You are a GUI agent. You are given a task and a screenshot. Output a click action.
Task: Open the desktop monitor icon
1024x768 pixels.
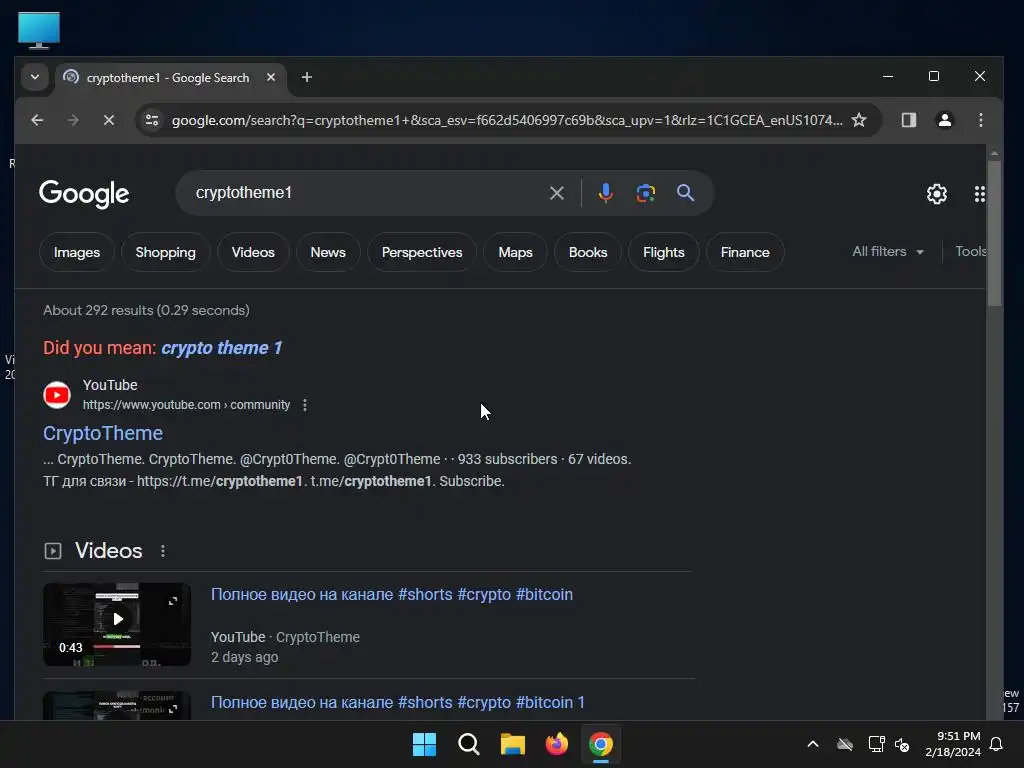tap(39, 30)
